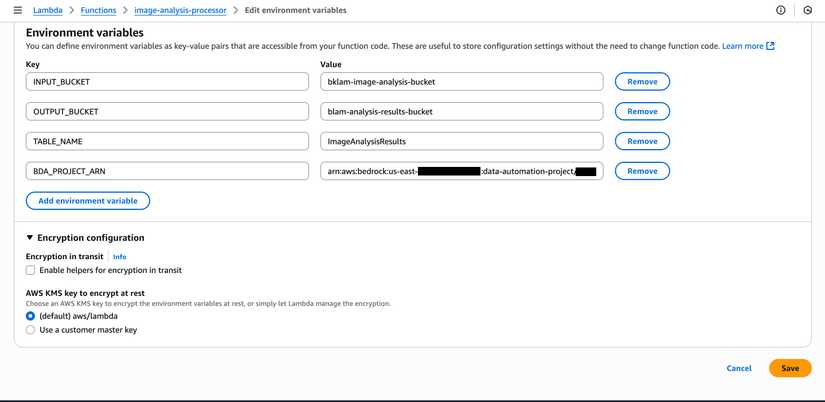
Task: Go to Lambda breadcrumb
Action: tap(47, 10)
